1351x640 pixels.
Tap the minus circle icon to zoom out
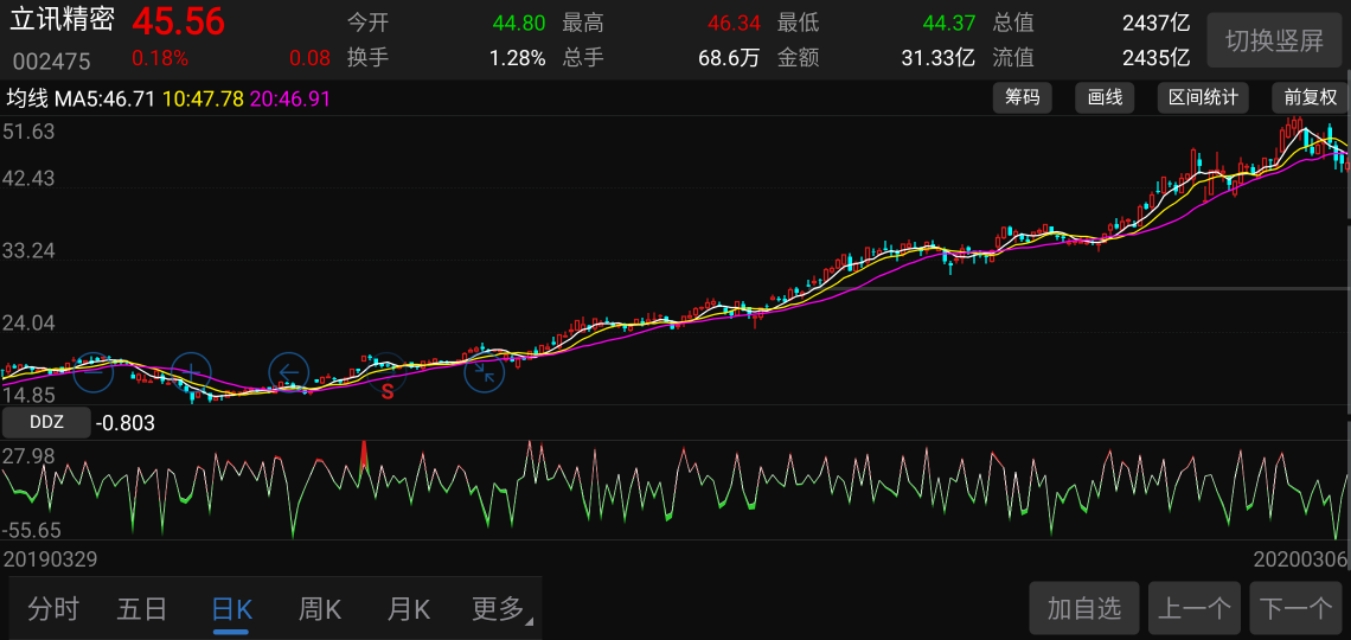(94, 371)
